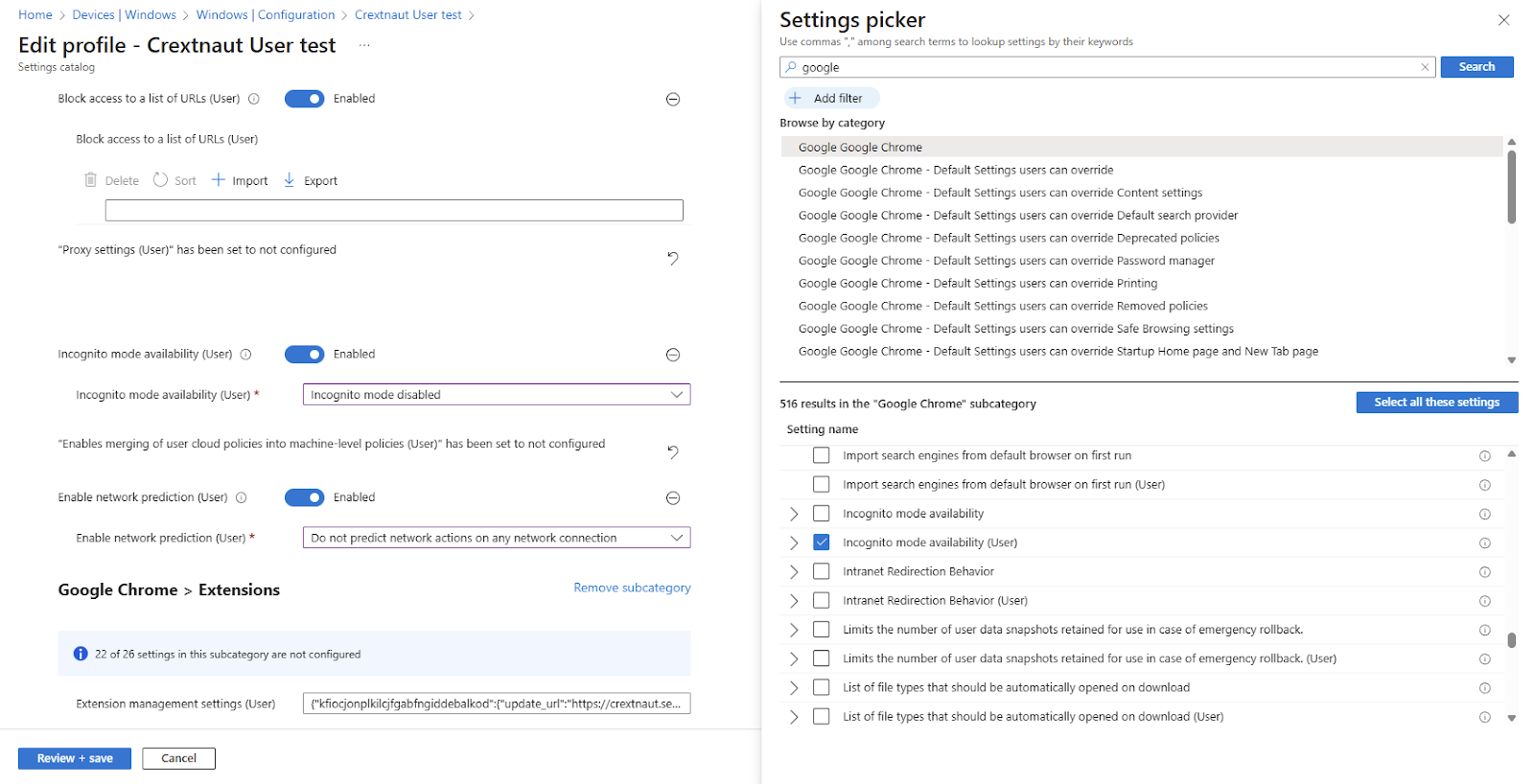Click Review + save
The image size is (1534, 784).
pos(75,758)
